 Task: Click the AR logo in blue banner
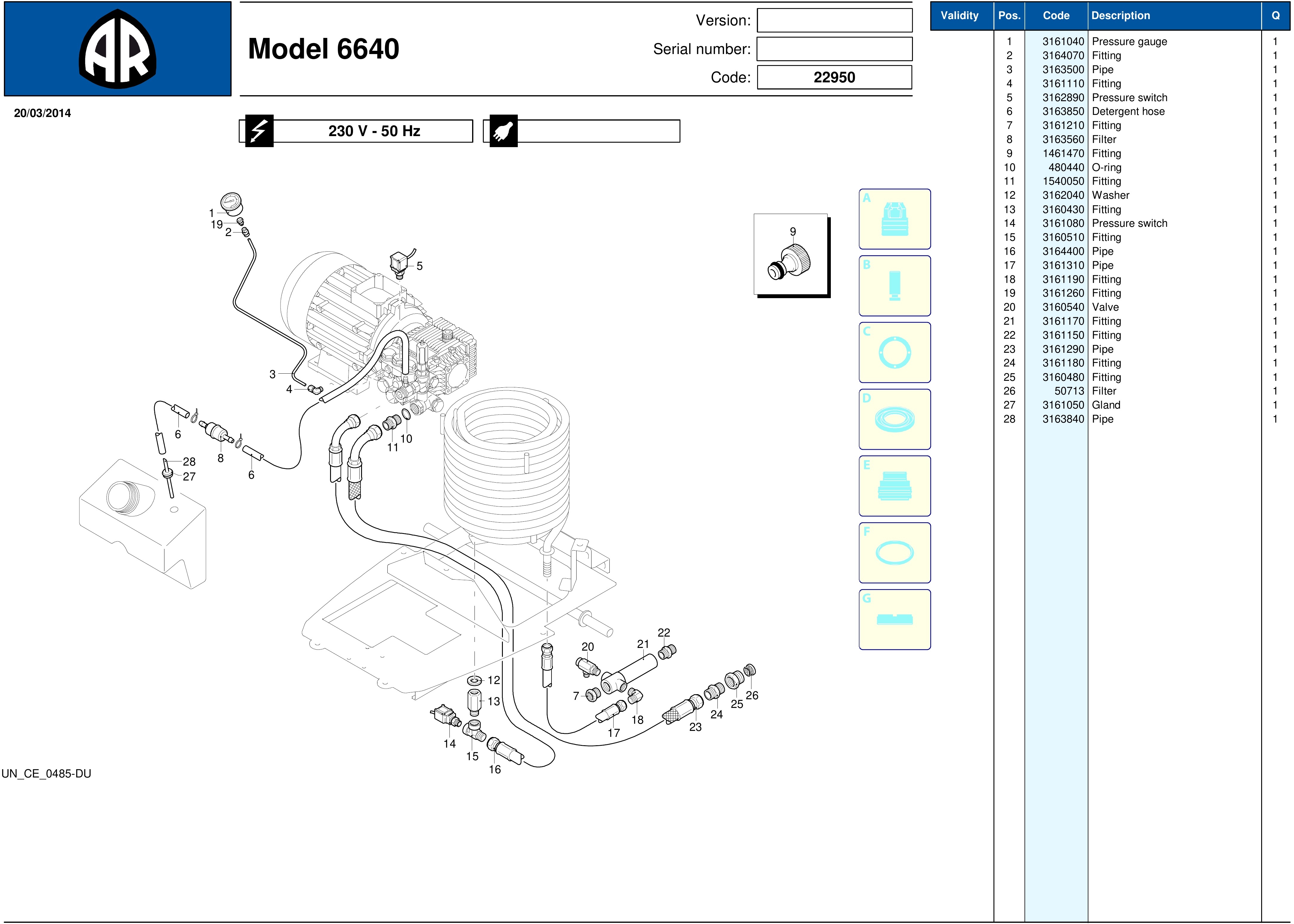click(117, 49)
